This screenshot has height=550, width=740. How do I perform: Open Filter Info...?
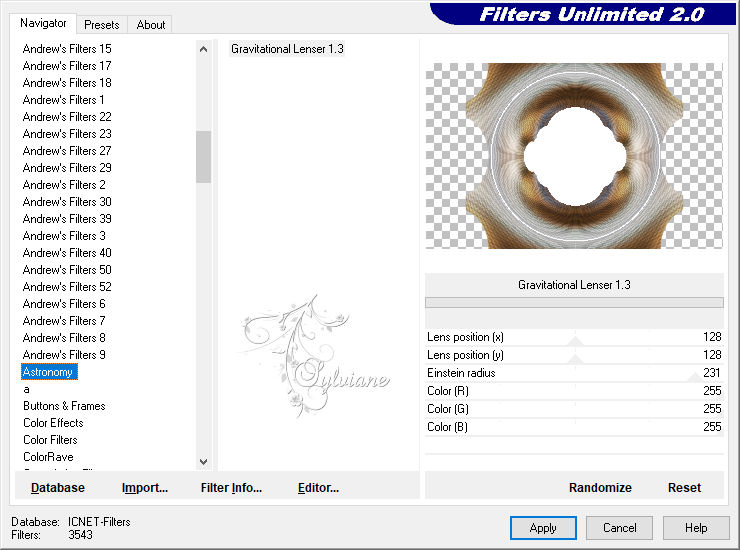click(x=231, y=488)
